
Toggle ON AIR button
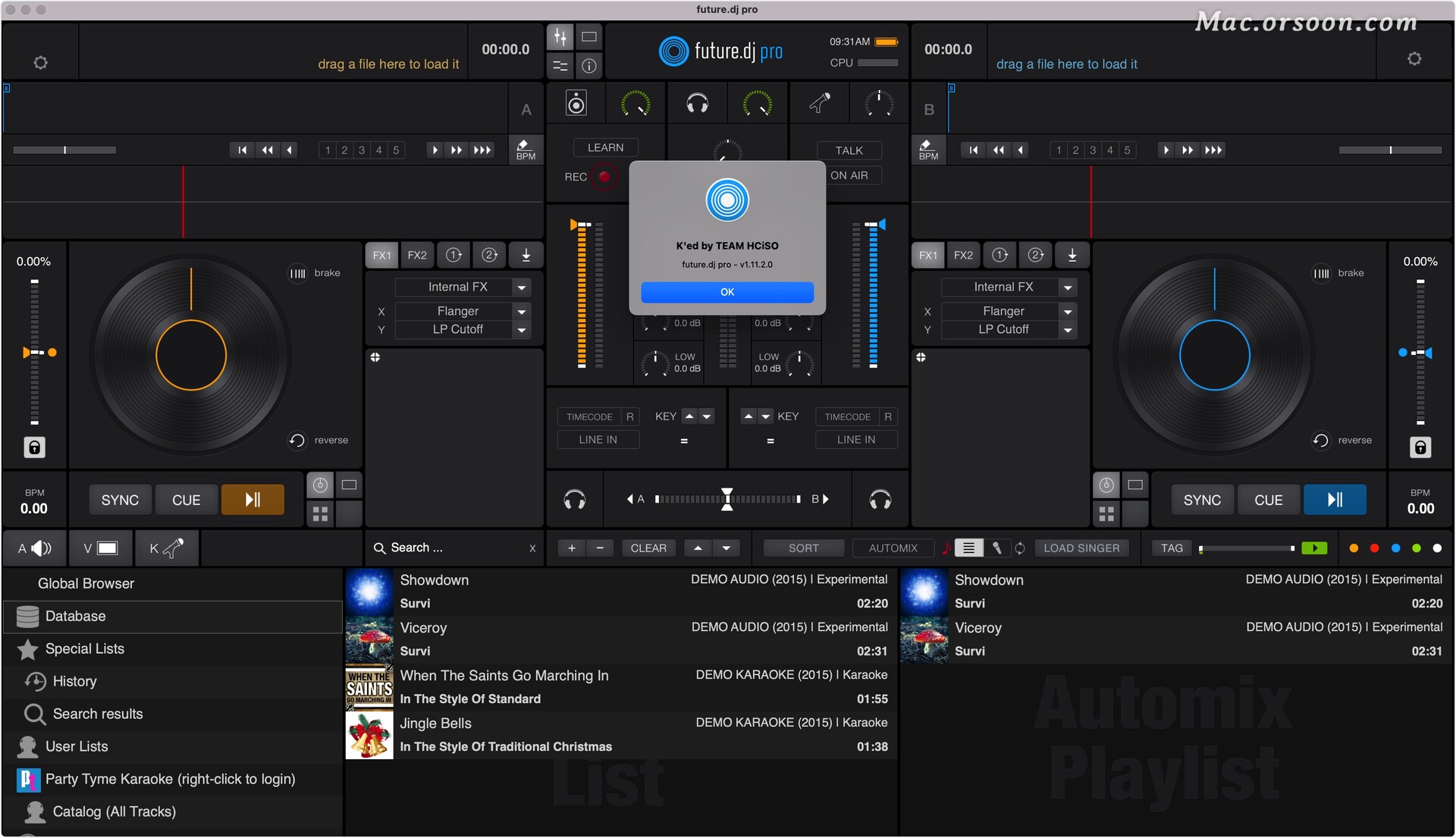coord(849,175)
